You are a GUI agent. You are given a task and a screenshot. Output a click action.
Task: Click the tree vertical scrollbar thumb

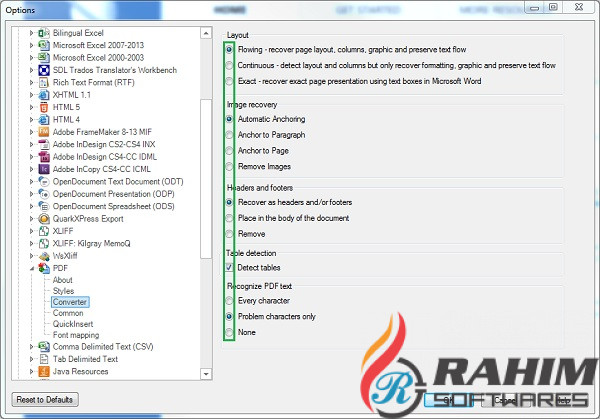click(206, 179)
